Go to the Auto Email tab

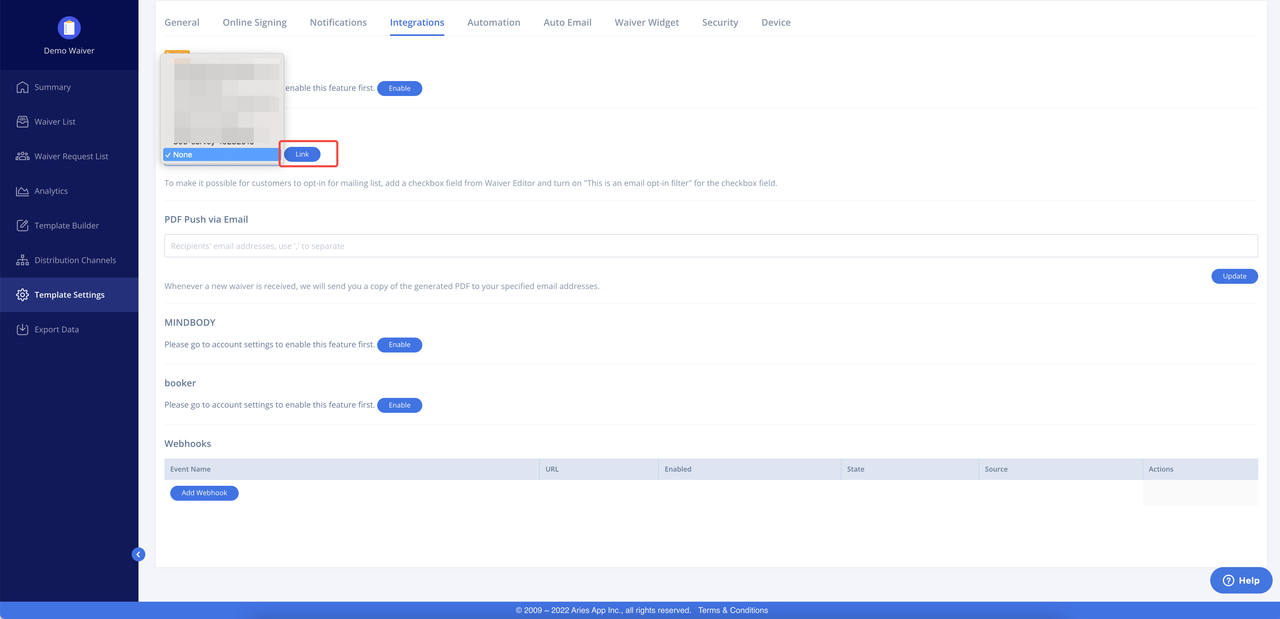coord(568,22)
